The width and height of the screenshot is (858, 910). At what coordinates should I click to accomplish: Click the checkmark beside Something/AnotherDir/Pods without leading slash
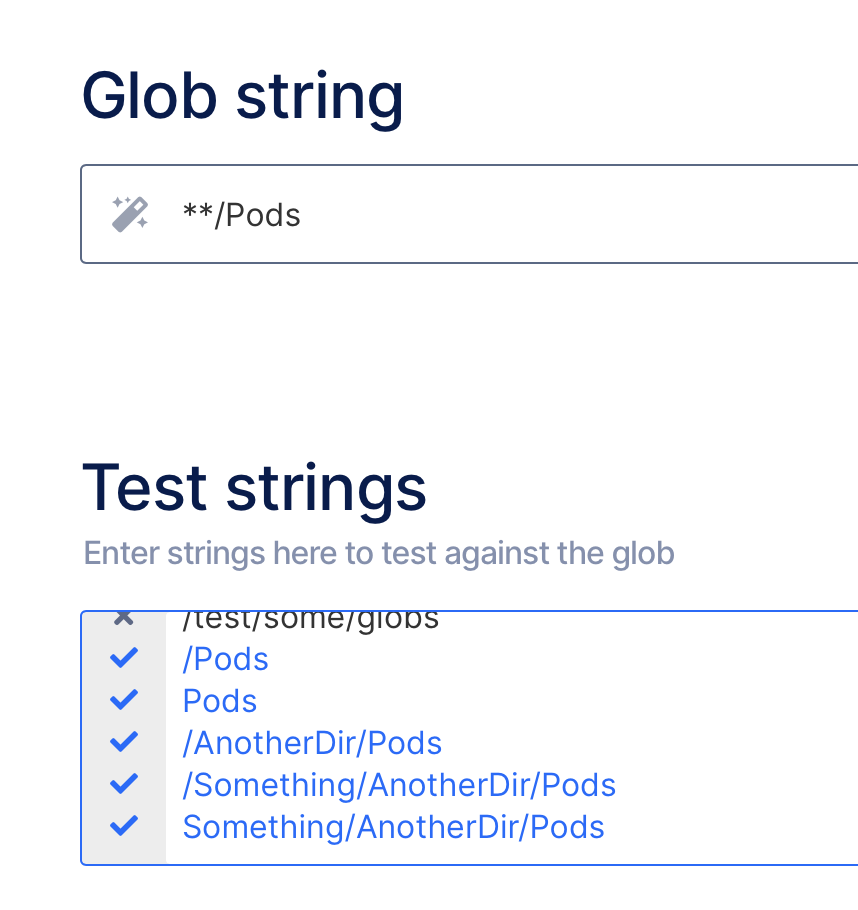click(124, 826)
